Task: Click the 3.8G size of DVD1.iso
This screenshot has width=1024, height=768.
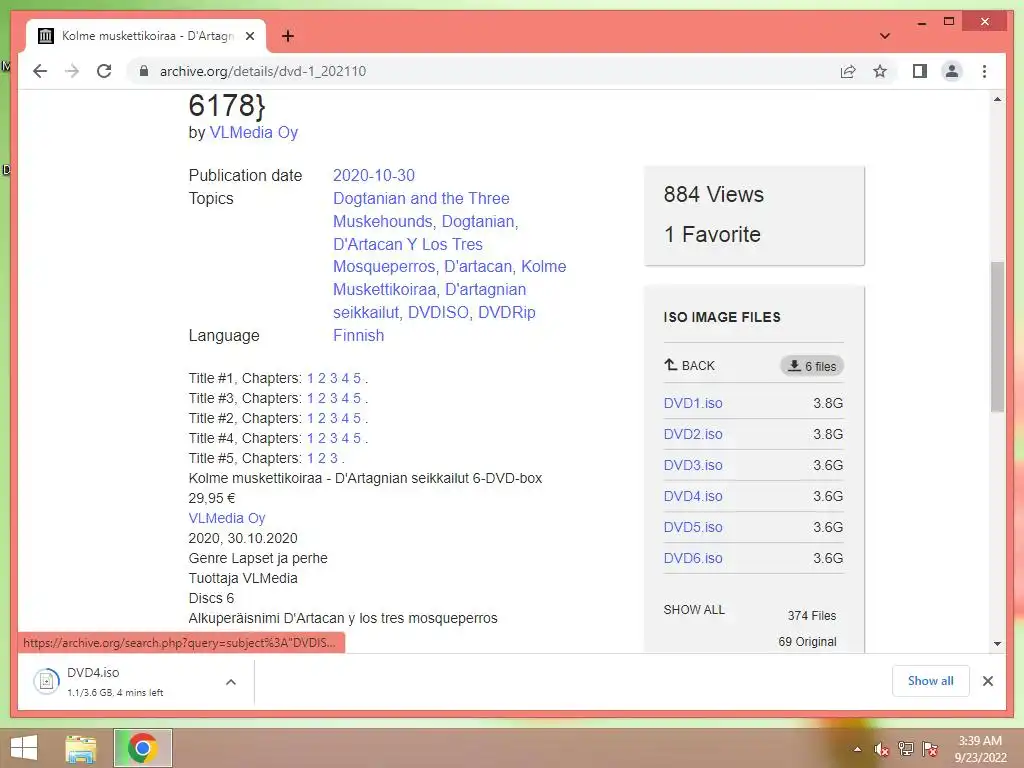Action: 828,404
